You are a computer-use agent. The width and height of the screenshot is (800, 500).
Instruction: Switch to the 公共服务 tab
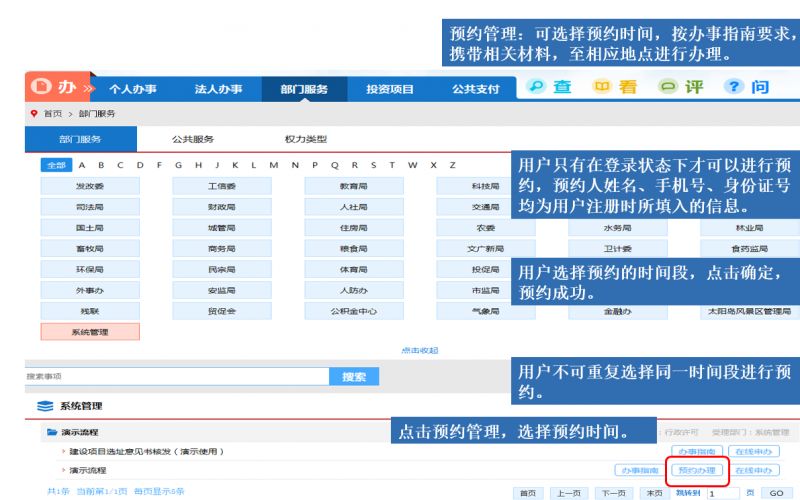192,139
